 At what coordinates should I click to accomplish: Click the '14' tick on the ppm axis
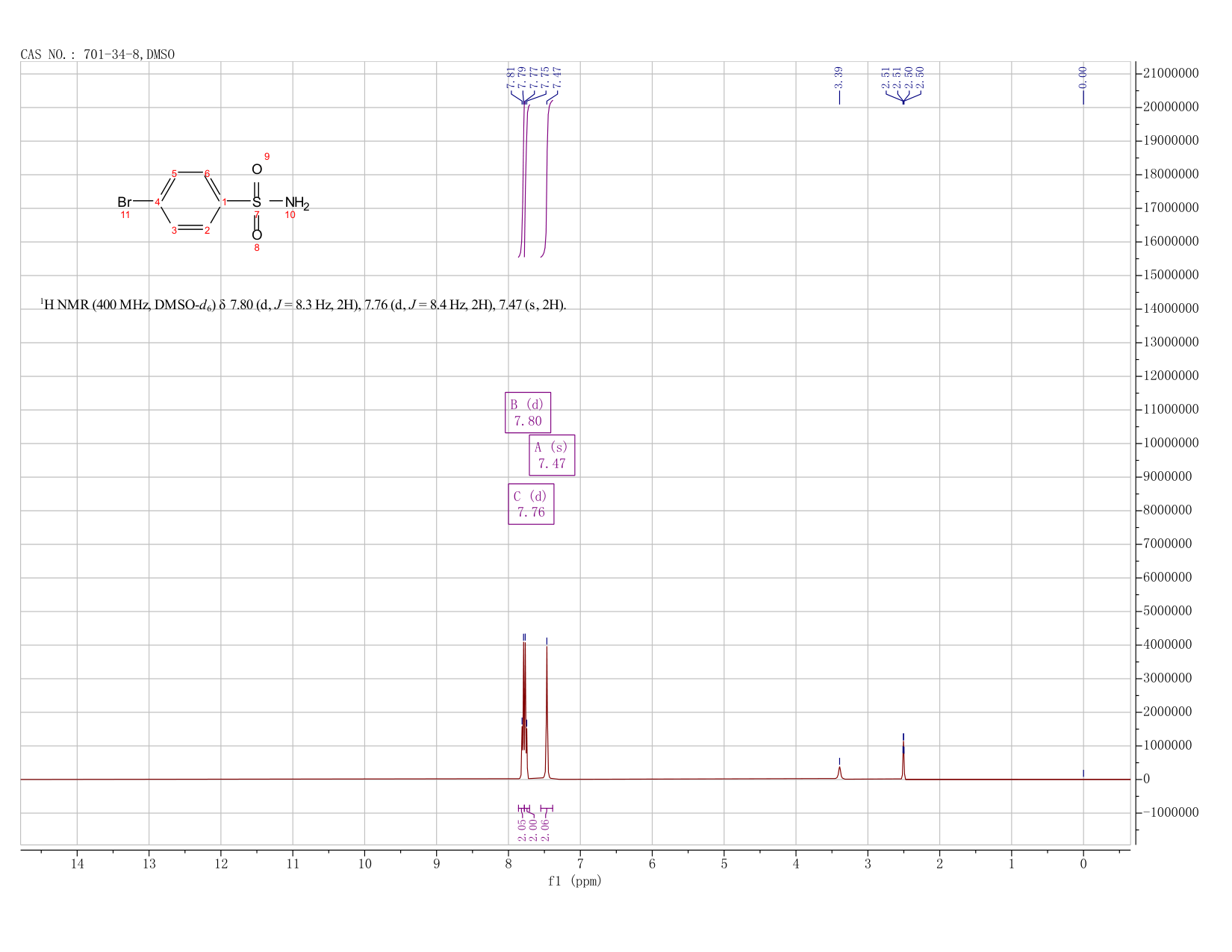77,864
